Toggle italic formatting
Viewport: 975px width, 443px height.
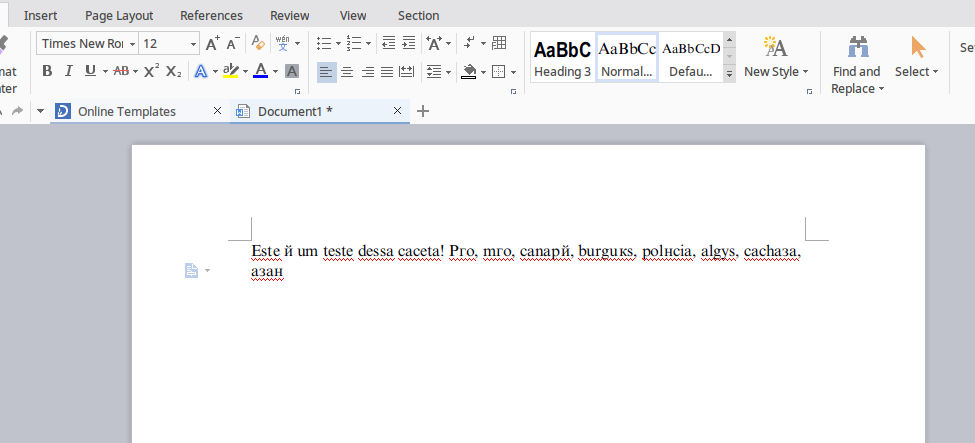69,71
